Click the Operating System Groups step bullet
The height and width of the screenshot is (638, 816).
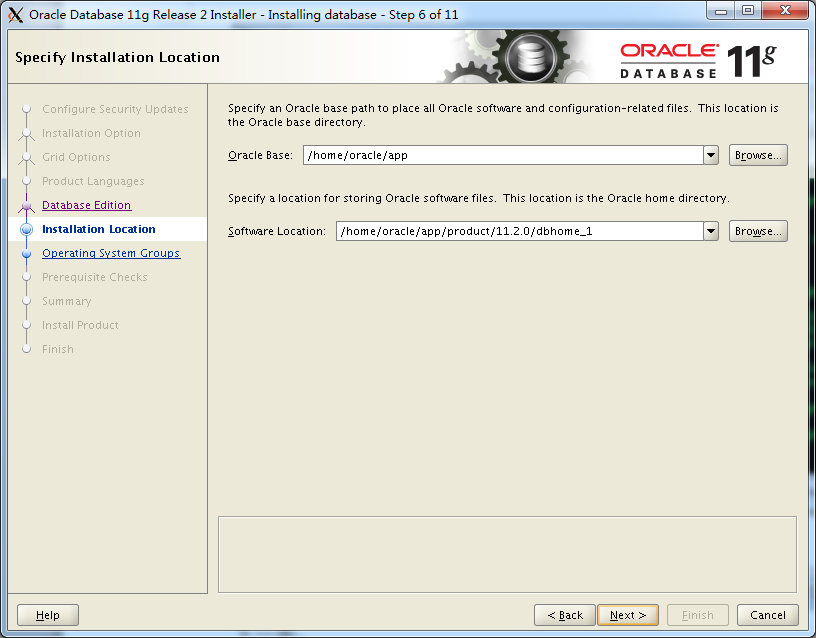[x=27, y=253]
